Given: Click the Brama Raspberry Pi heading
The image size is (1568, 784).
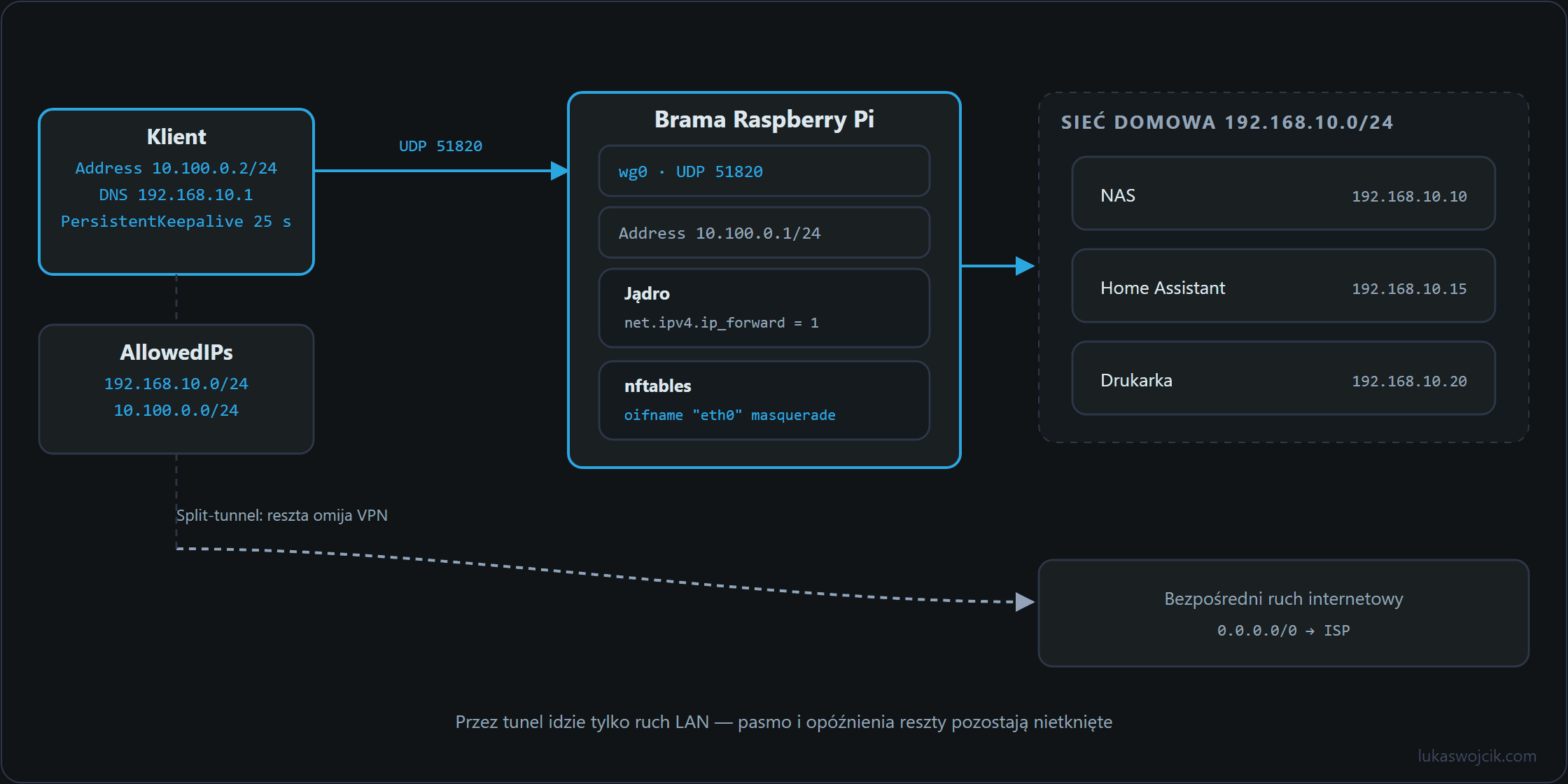Looking at the screenshot, I should tap(764, 120).
